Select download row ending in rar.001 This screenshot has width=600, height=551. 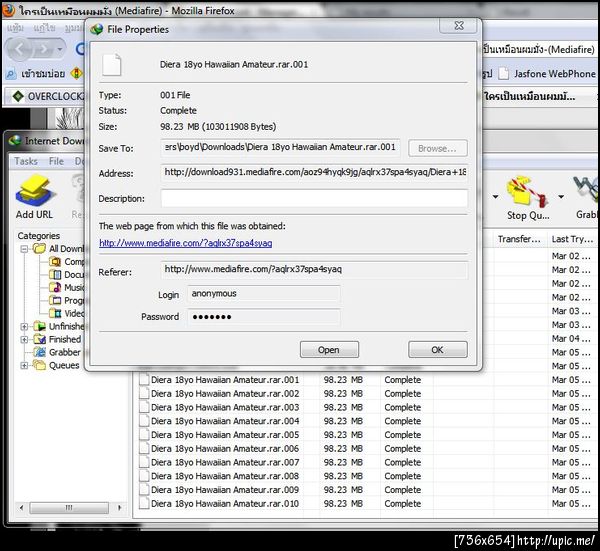[x=367, y=380]
